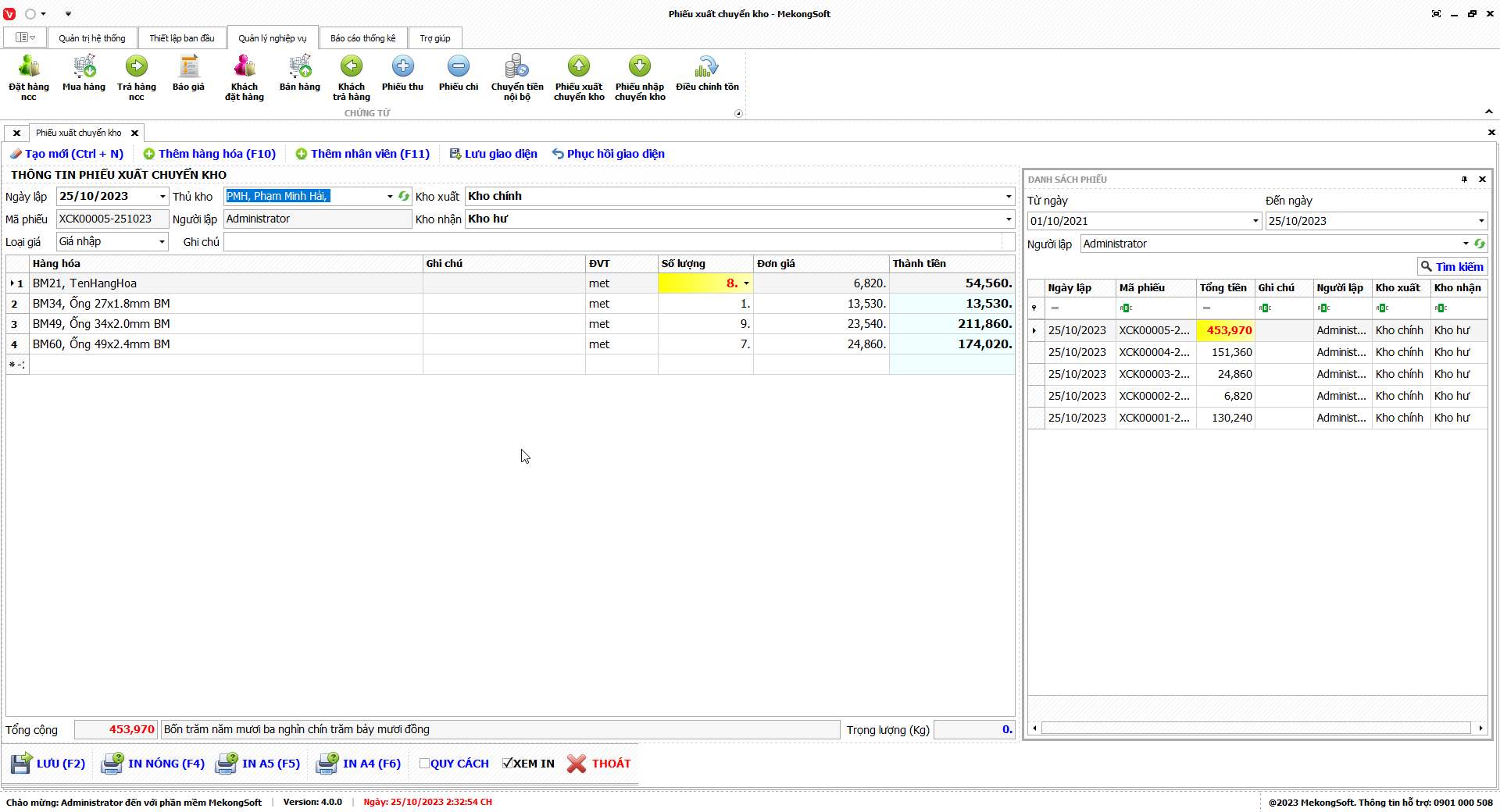Open Phiếu chi payment voucher
Screen dimensions: 1500x812
[459, 75]
